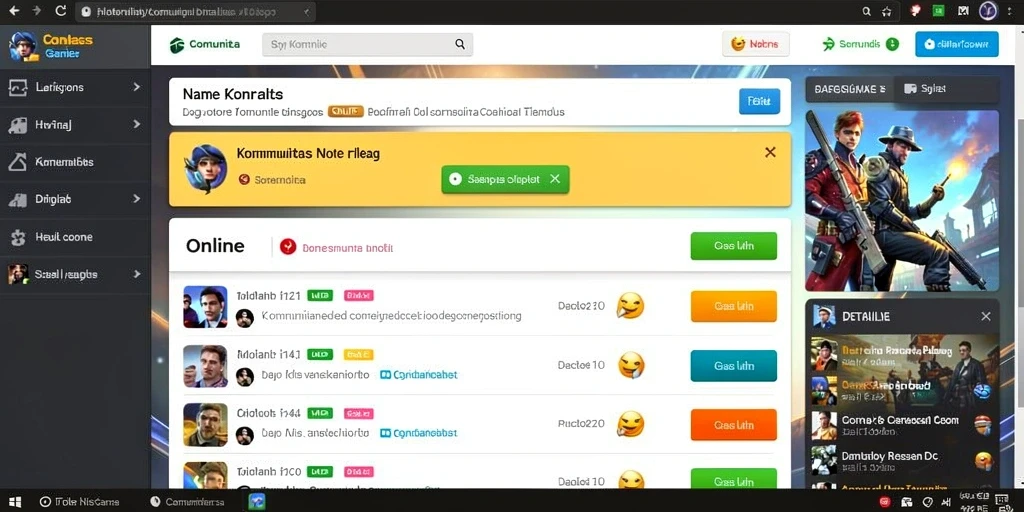Click the blue Foiat button
This screenshot has width=1024, height=512.
coord(759,101)
